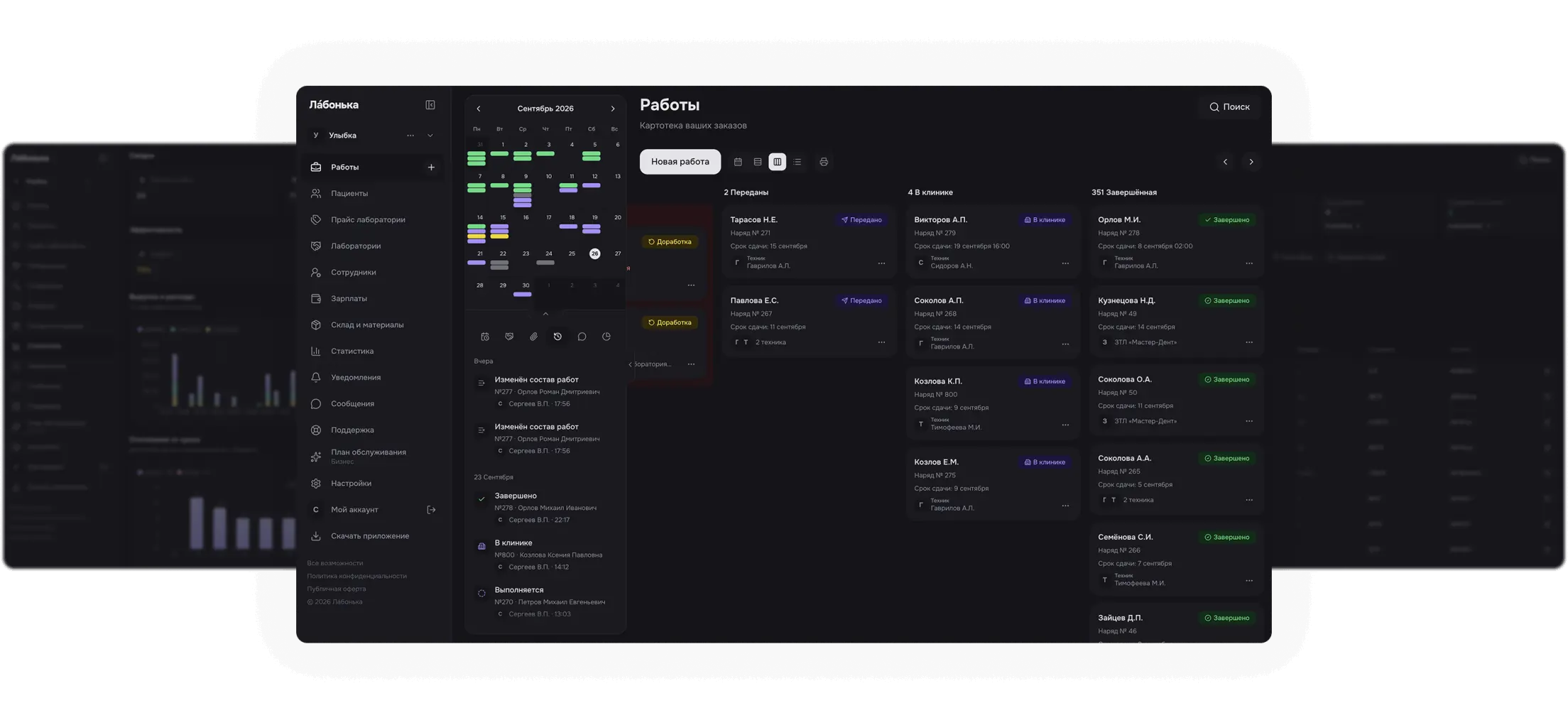Collapse the calendar with the up chevron

(545, 314)
